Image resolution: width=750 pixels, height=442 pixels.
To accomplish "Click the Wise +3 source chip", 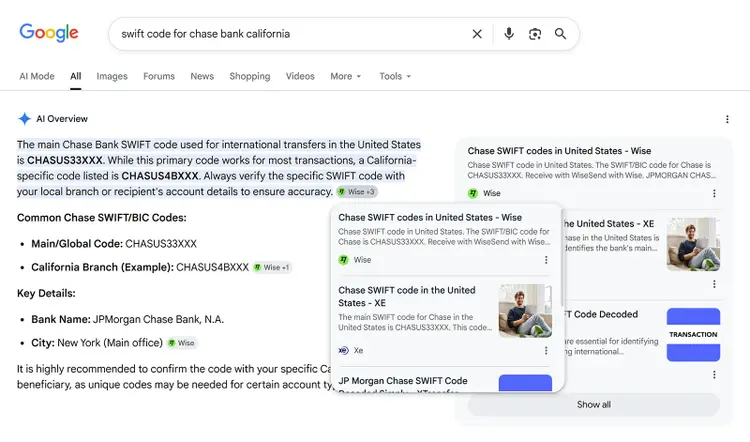I will pyautogui.click(x=357, y=192).
